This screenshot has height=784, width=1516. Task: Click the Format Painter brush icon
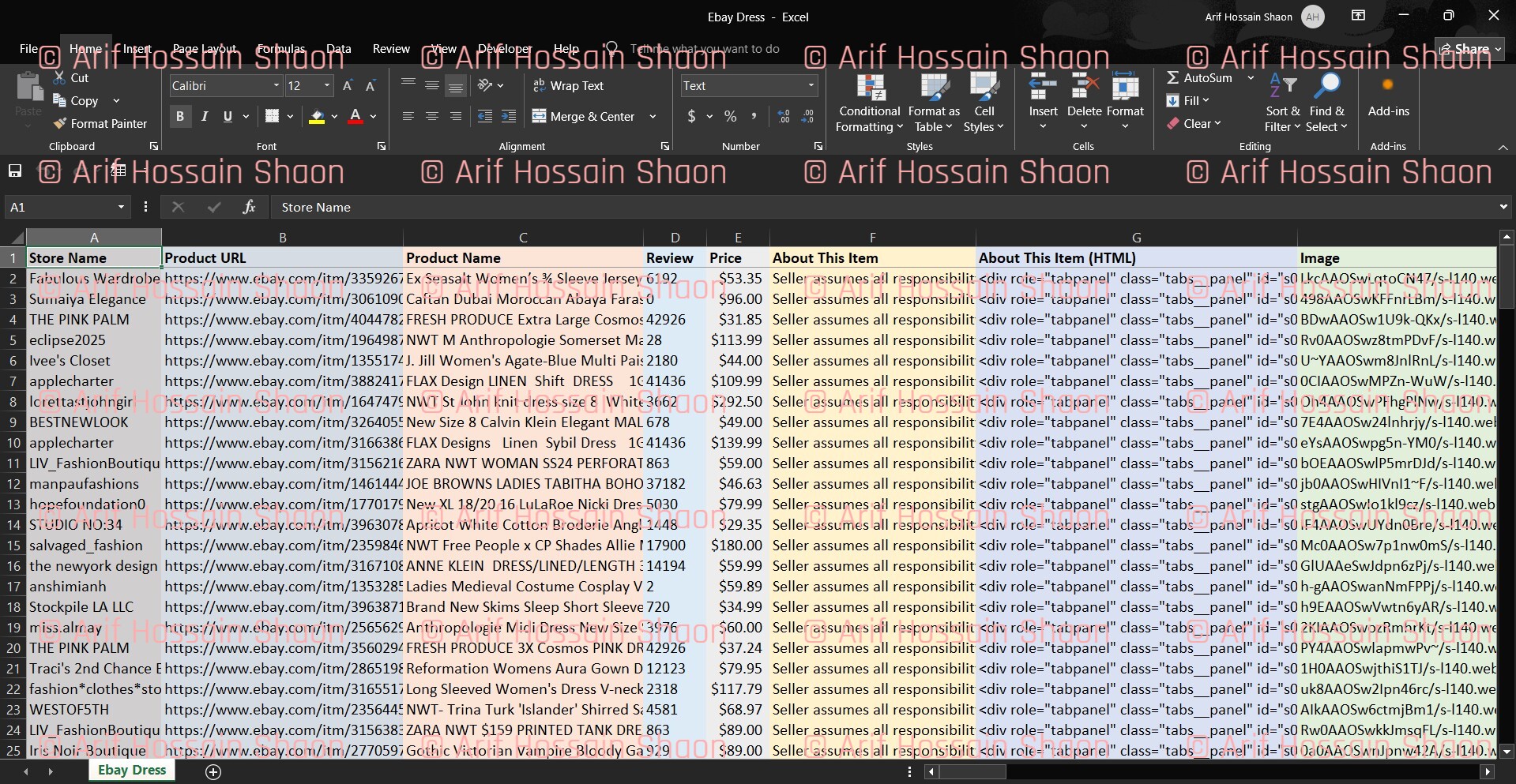[60, 124]
